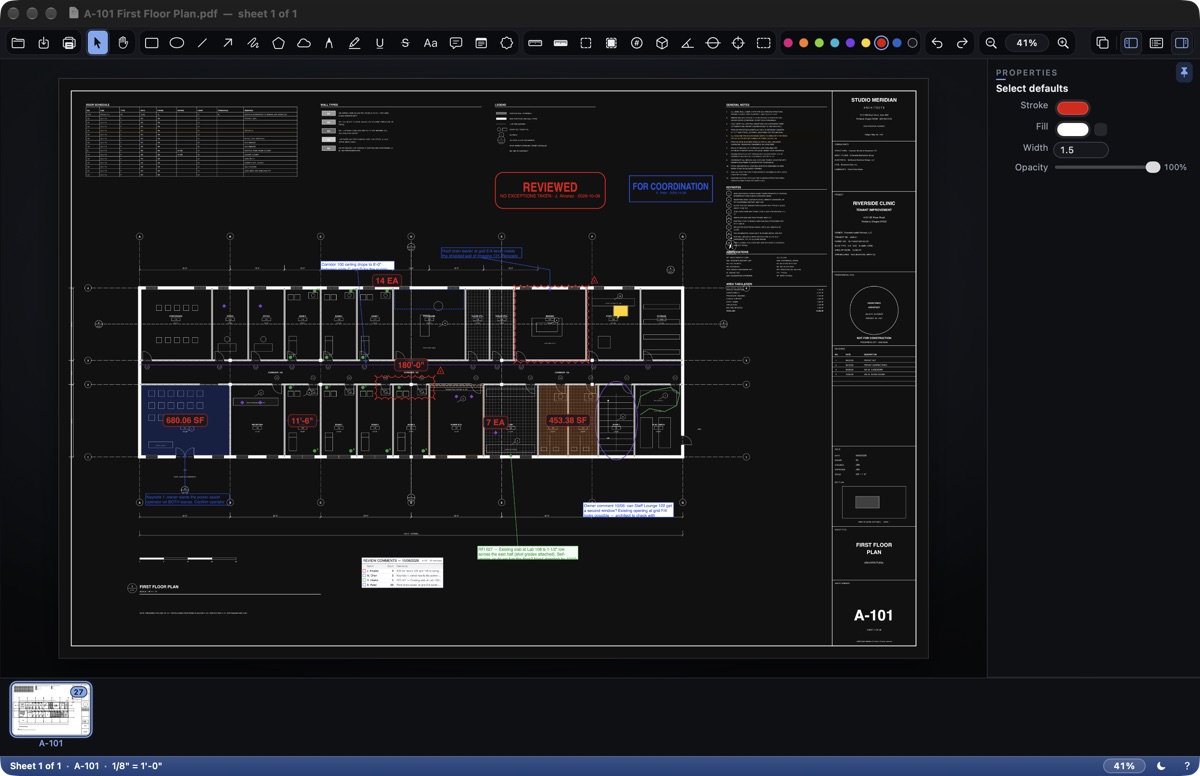Pick the green color in the toolbar palette
This screenshot has height=776, width=1200.
pos(819,43)
